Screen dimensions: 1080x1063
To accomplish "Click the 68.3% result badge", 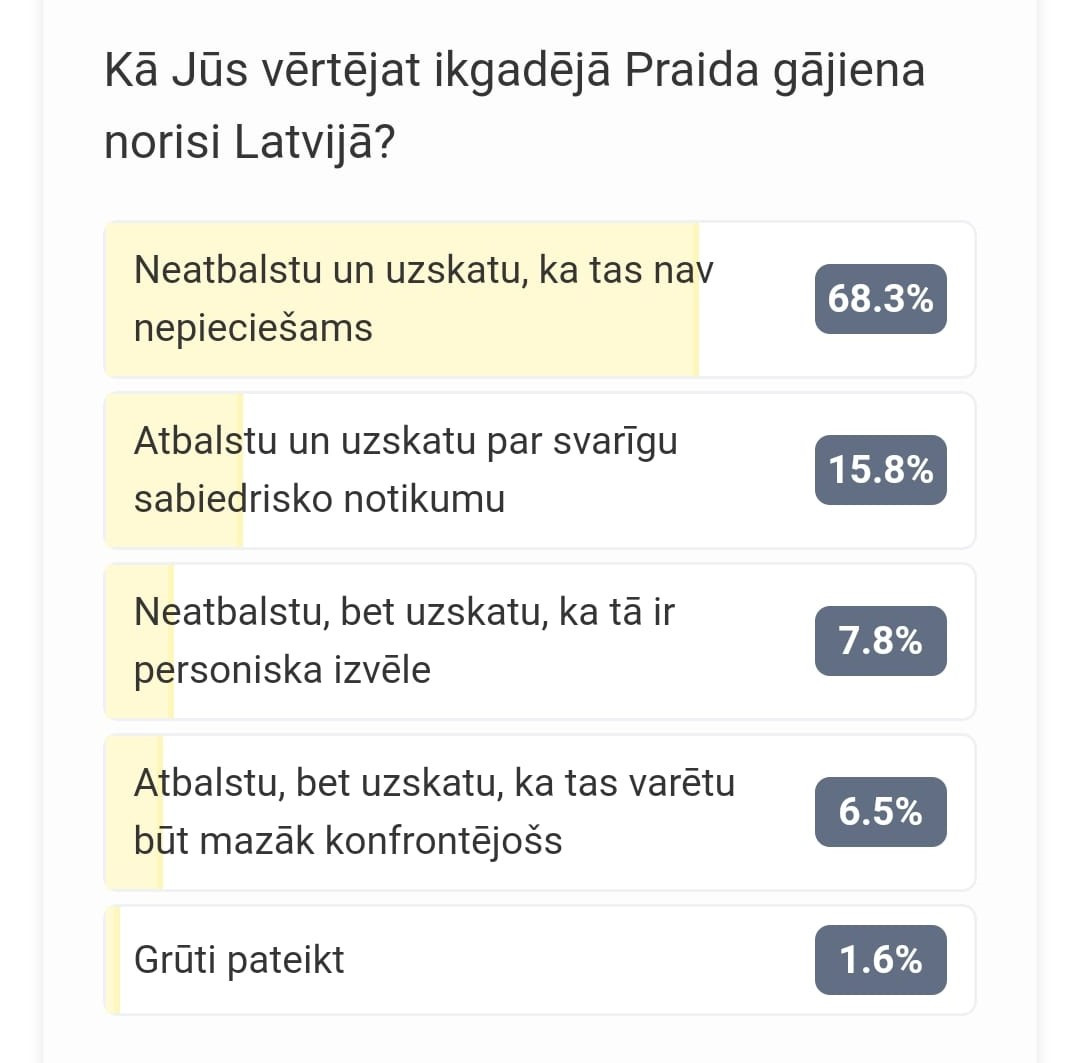I will 880,299.
